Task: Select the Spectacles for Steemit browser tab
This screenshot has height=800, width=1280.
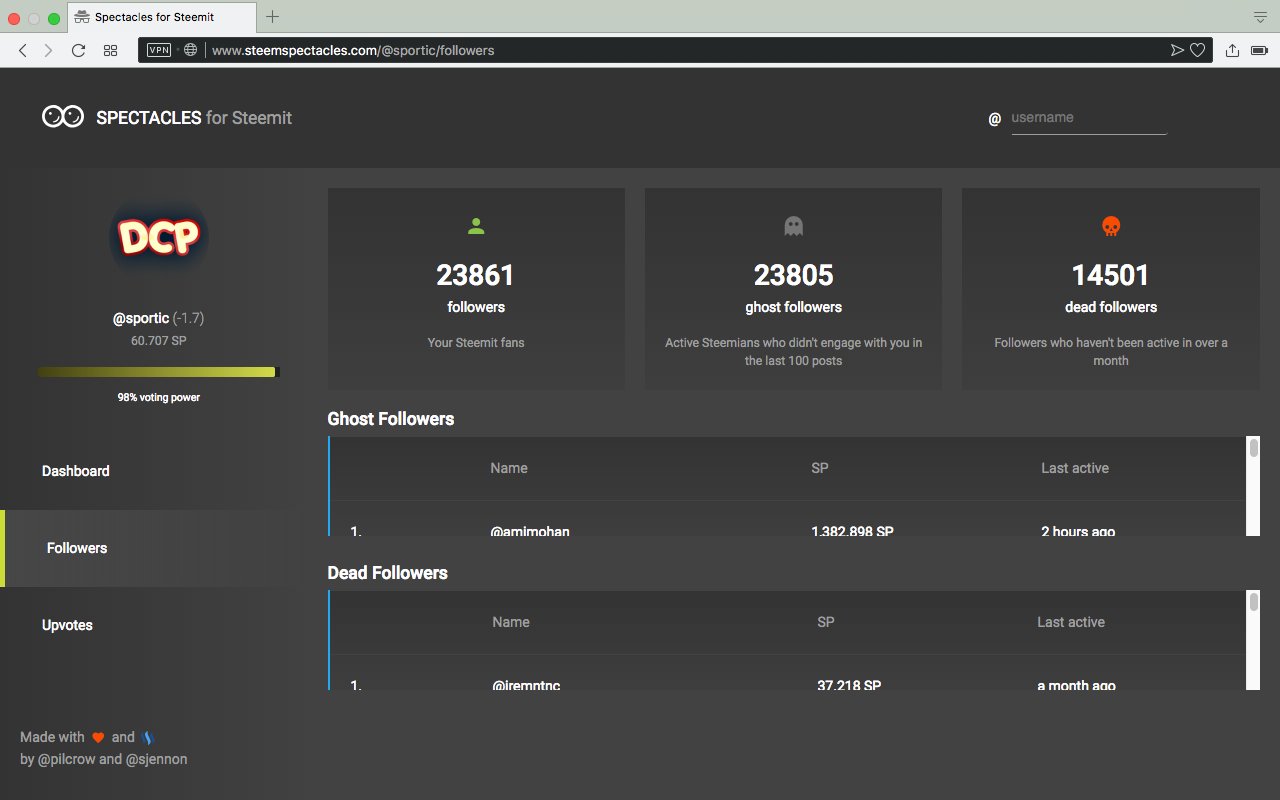Action: coord(164,17)
